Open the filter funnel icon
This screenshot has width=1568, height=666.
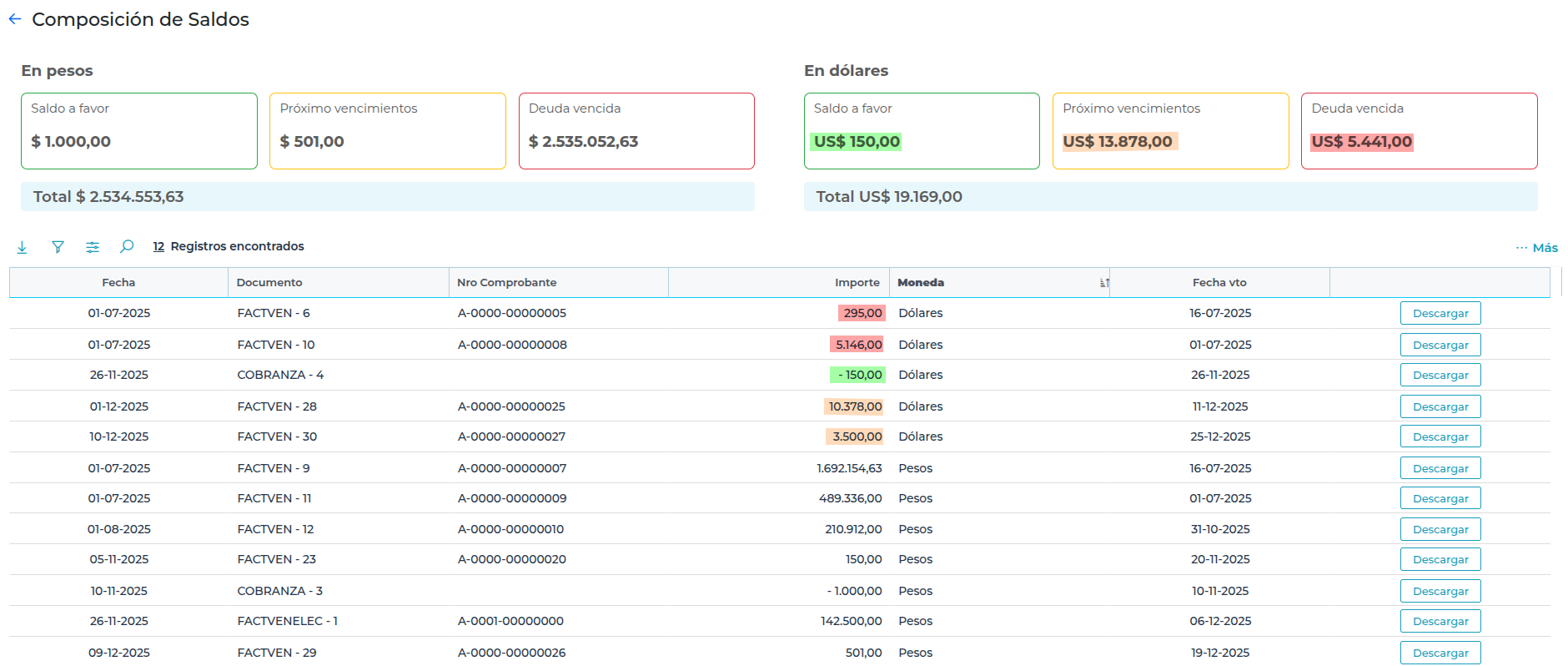[58, 247]
